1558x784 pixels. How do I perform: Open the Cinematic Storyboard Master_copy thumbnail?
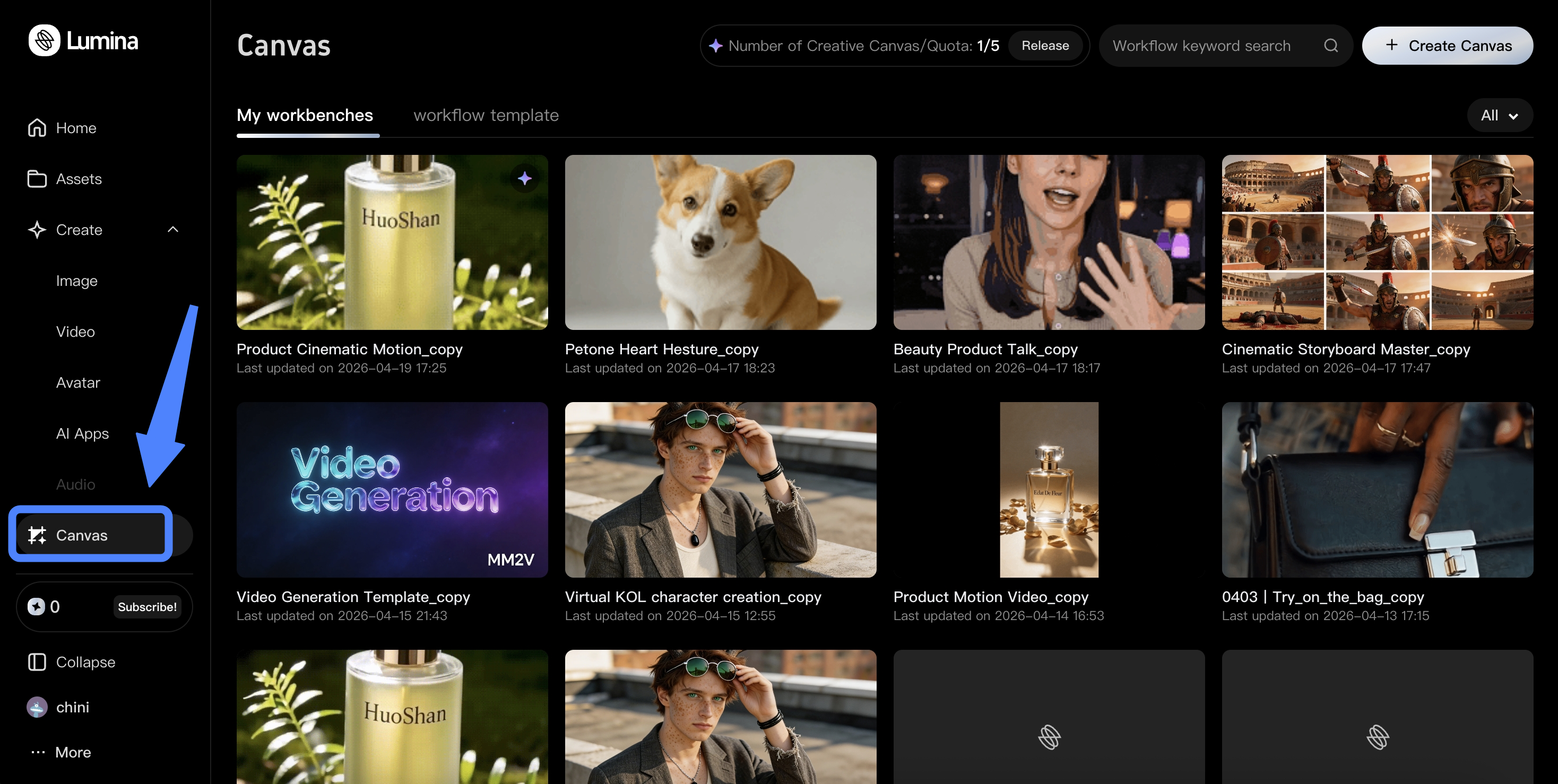[x=1377, y=242]
